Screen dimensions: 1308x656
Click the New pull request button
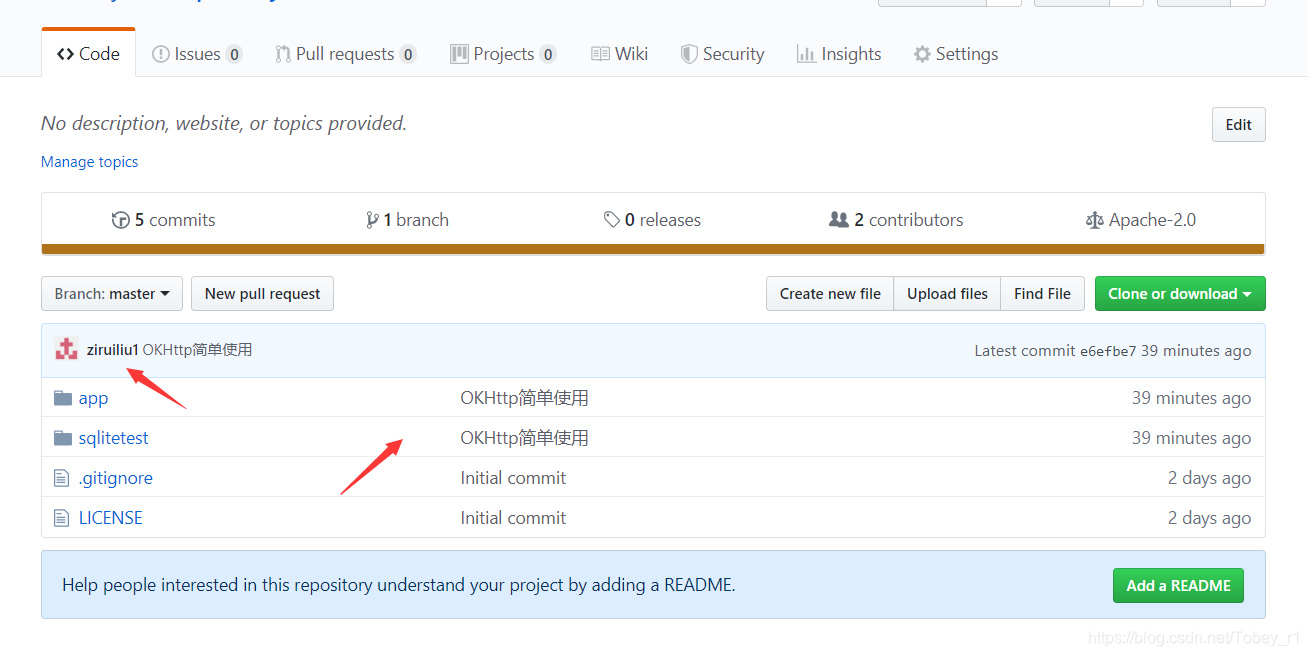[262, 294]
